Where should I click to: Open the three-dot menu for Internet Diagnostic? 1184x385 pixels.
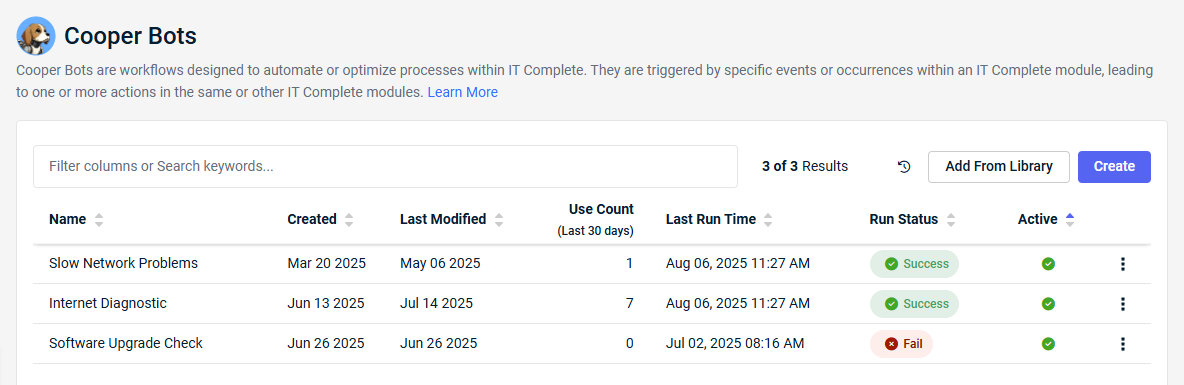[x=1122, y=303]
